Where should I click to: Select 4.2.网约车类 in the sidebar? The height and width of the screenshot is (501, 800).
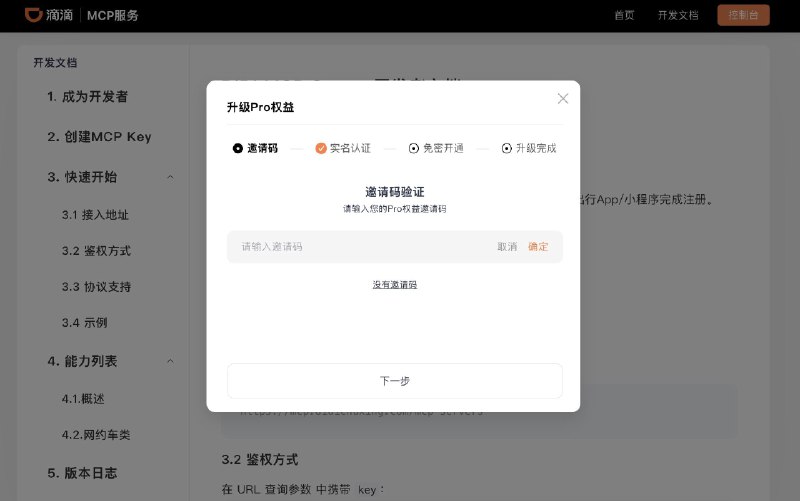96,435
